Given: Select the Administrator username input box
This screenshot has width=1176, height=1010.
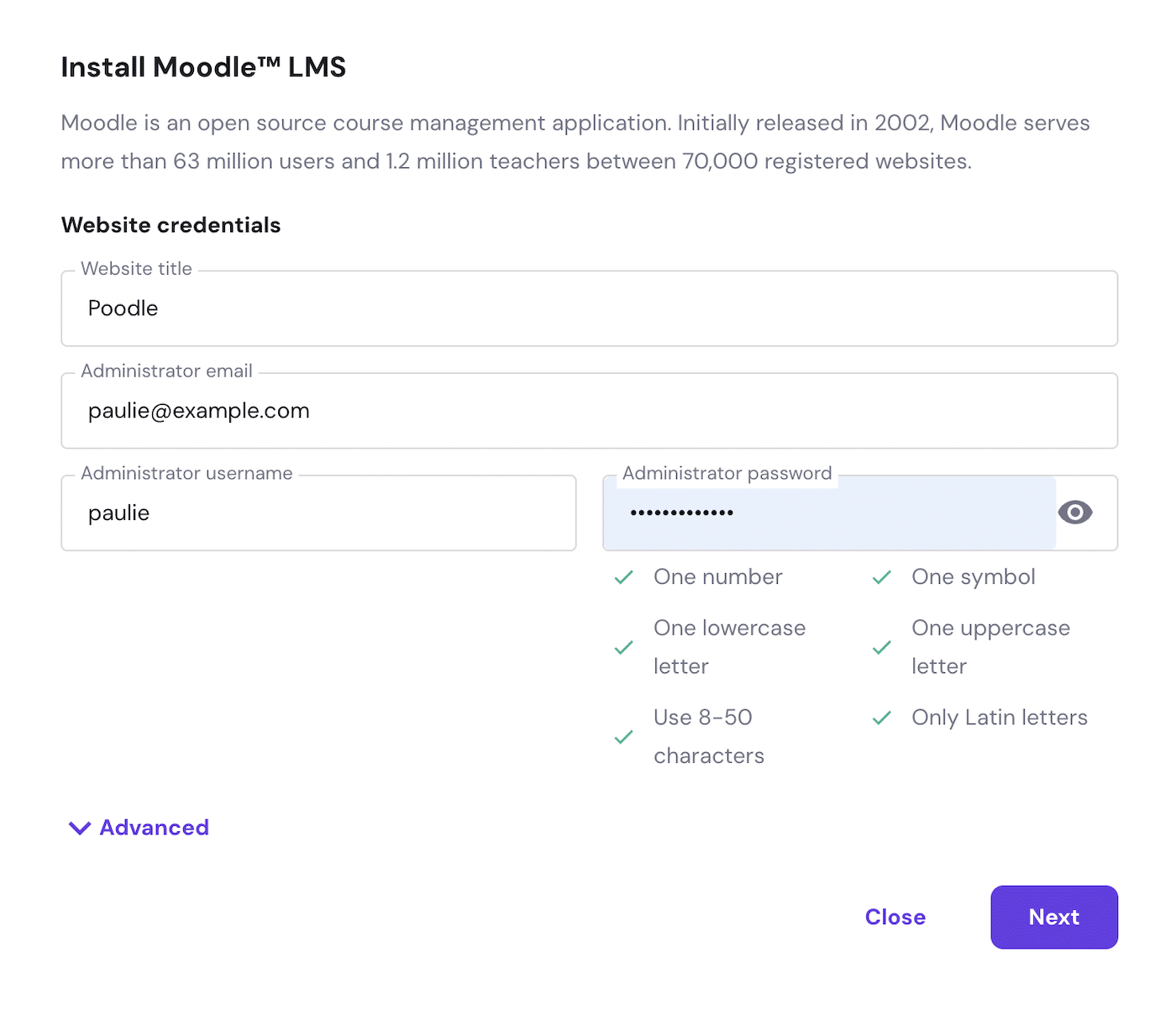Looking at the screenshot, I should tap(319, 513).
